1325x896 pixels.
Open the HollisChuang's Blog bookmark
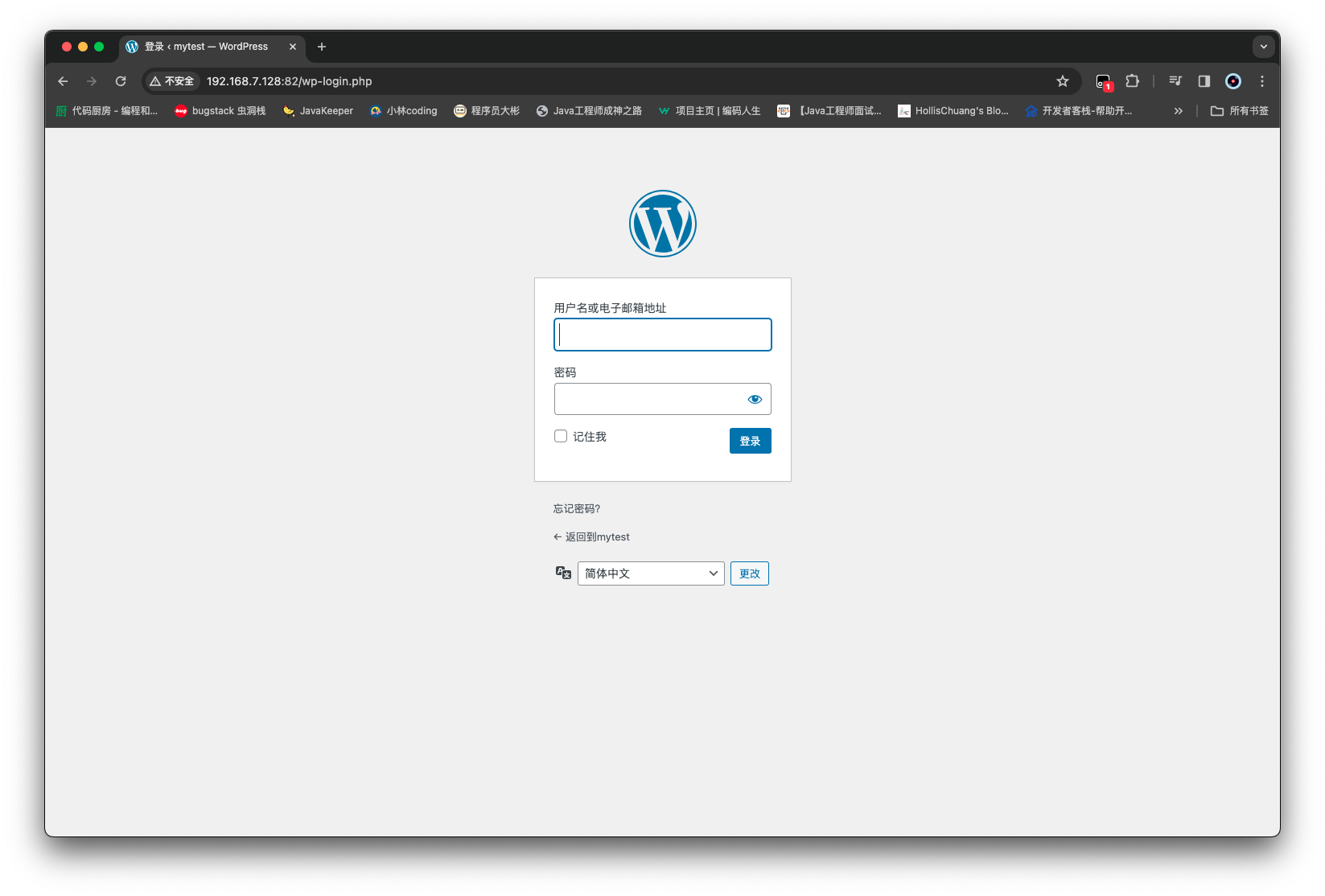[953, 111]
